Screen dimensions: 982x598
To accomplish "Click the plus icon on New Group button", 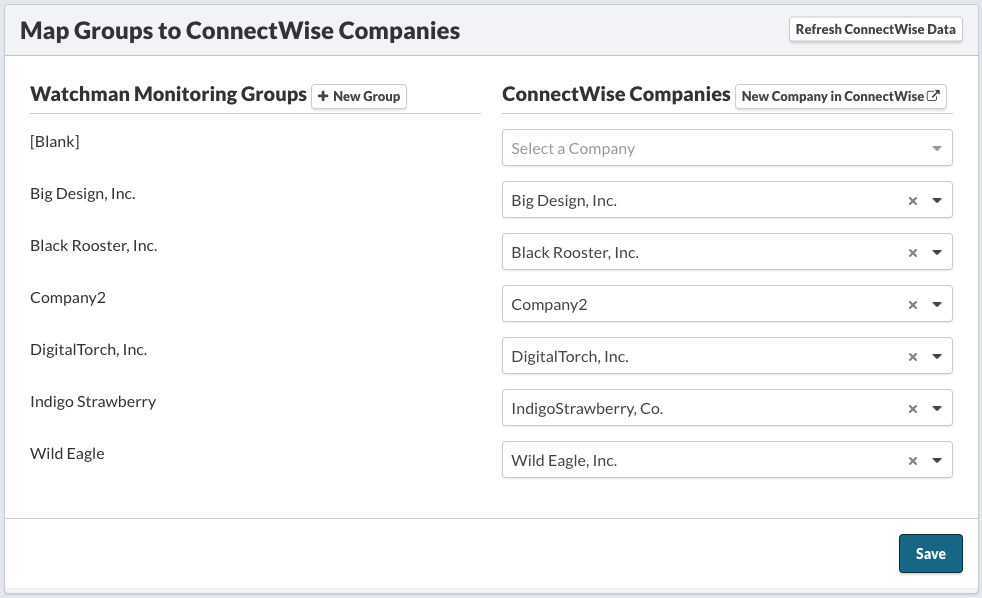I will (325, 97).
